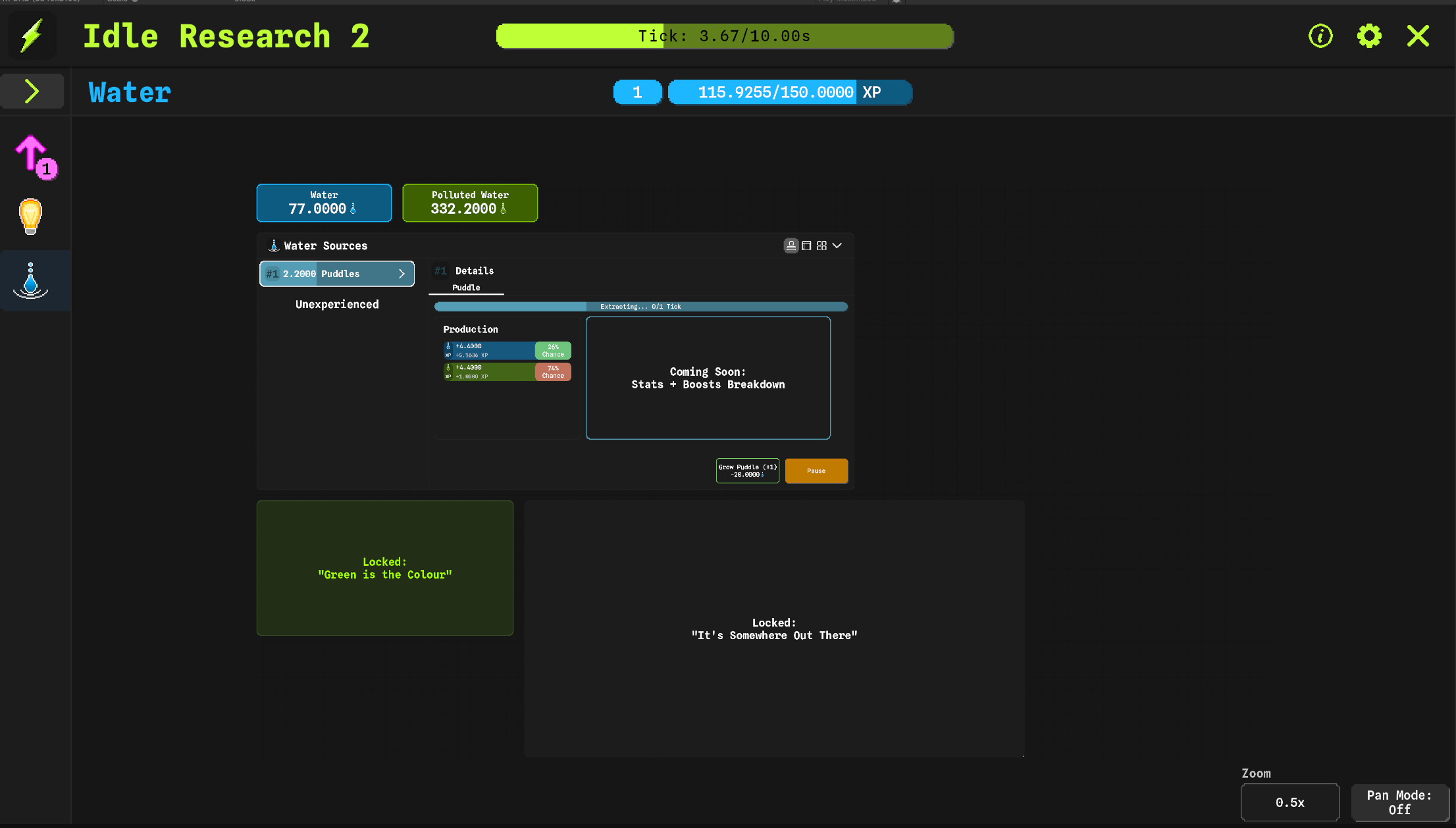Expand the Puddles row arrow
Screen dimensions: 1456x828
click(402, 274)
